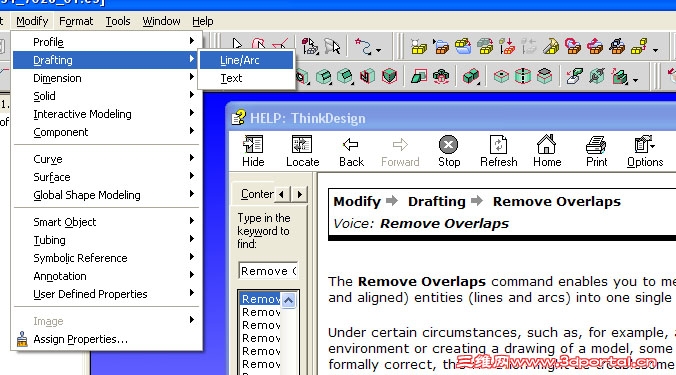Click the yellow cubes on blue folder icon
Screen dimensions: 676x375
click(463, 46)
